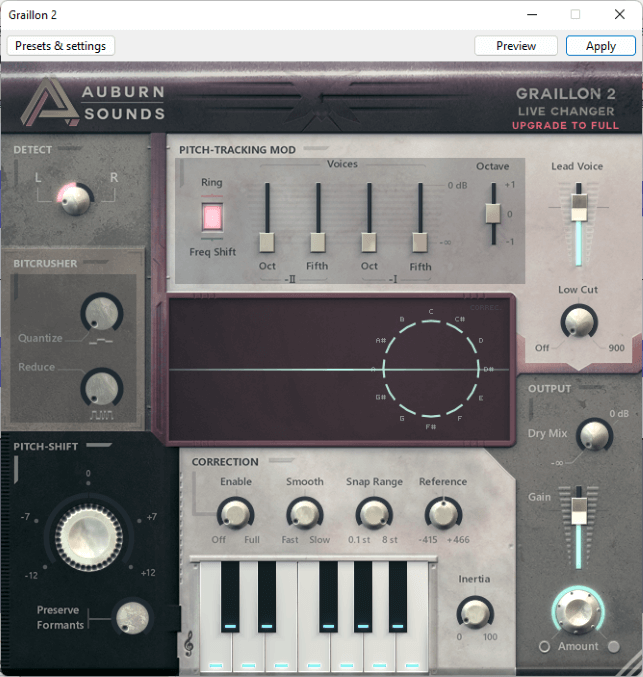Click the Correction Enable knob
Screen dimensions: 643x677
235,513
